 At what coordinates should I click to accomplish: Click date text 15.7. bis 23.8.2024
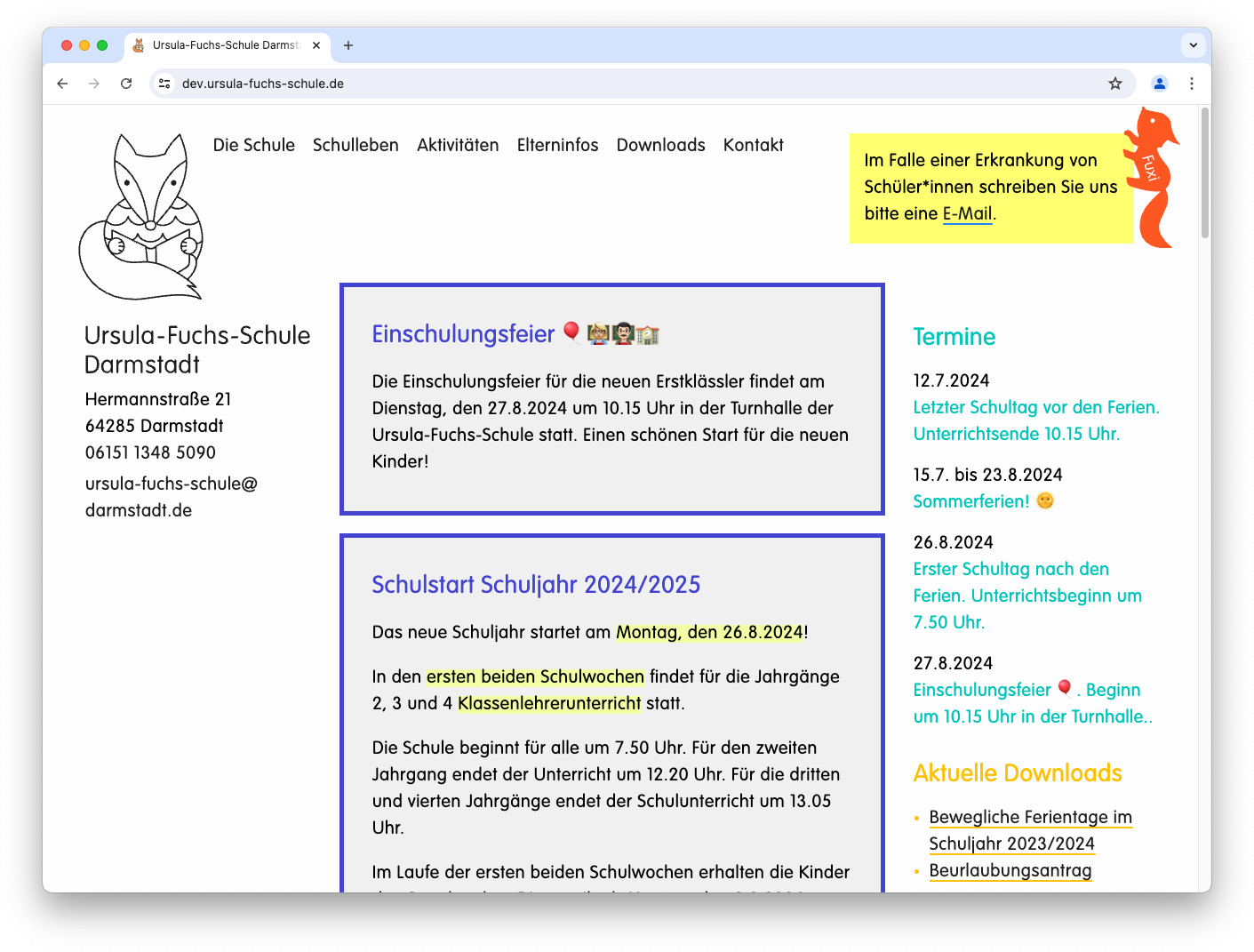pos(987,475)
